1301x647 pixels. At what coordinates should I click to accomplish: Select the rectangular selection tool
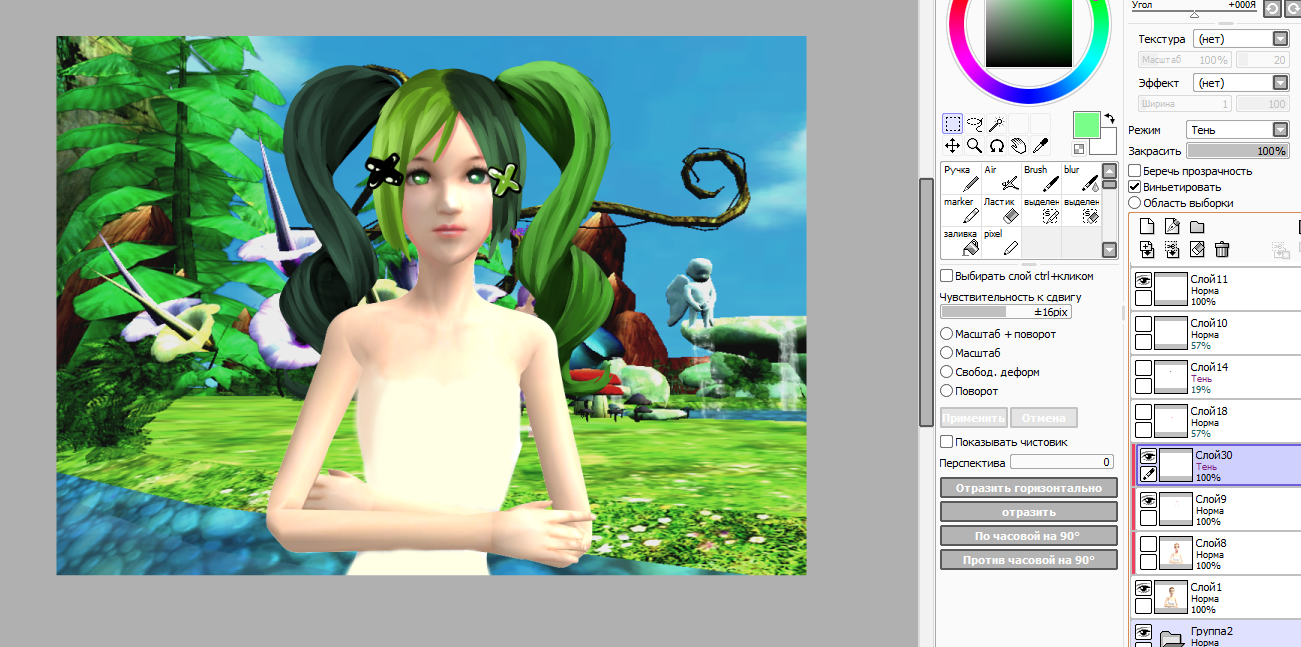(952, 124)
